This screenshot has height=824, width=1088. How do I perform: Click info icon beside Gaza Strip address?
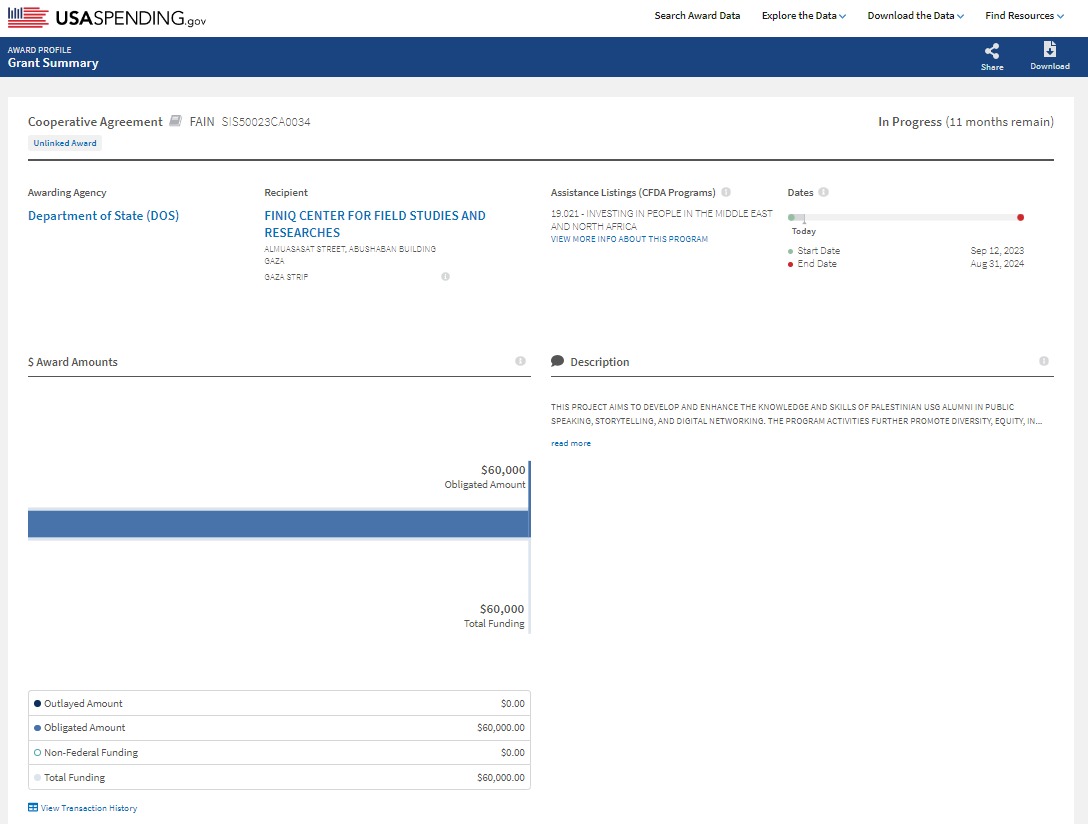tap(445, 276)
